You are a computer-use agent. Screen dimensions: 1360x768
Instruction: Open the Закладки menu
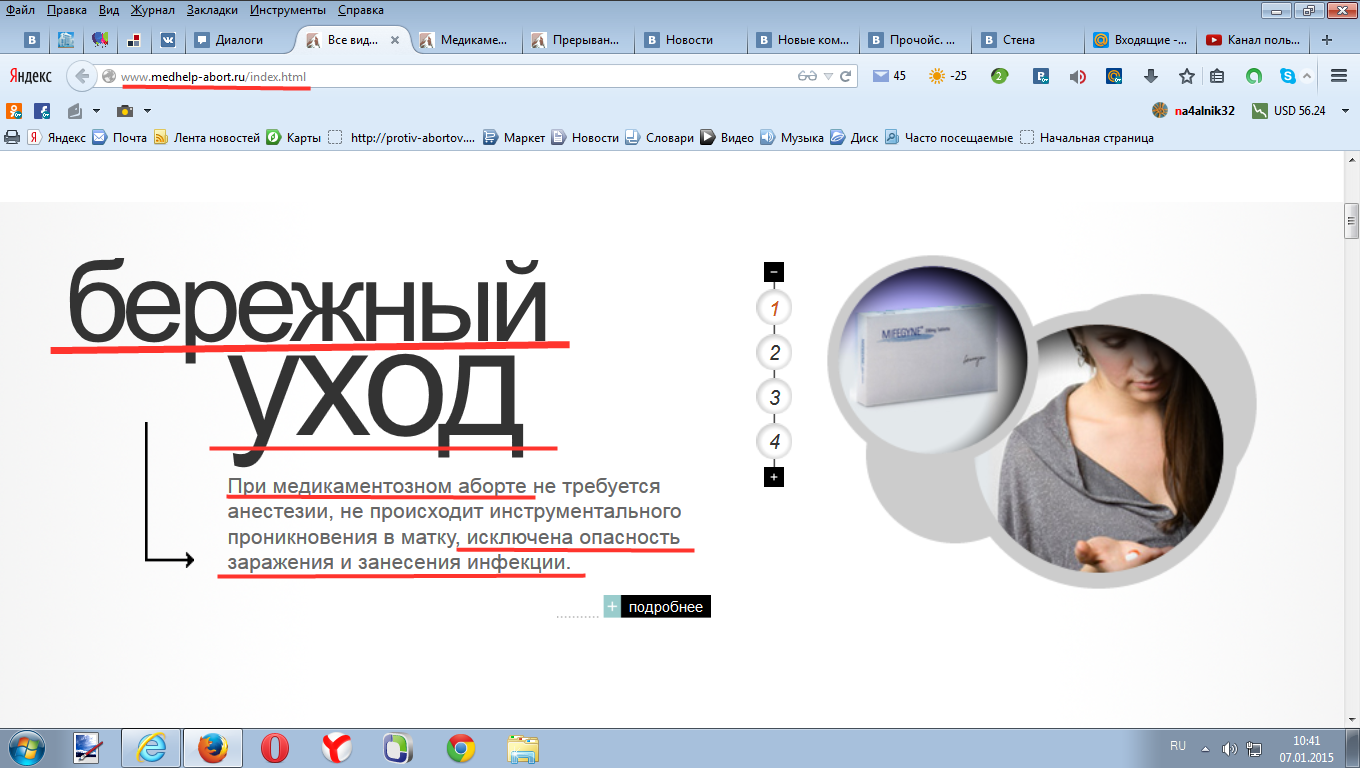pyautogui.click(x=213, y=10)
